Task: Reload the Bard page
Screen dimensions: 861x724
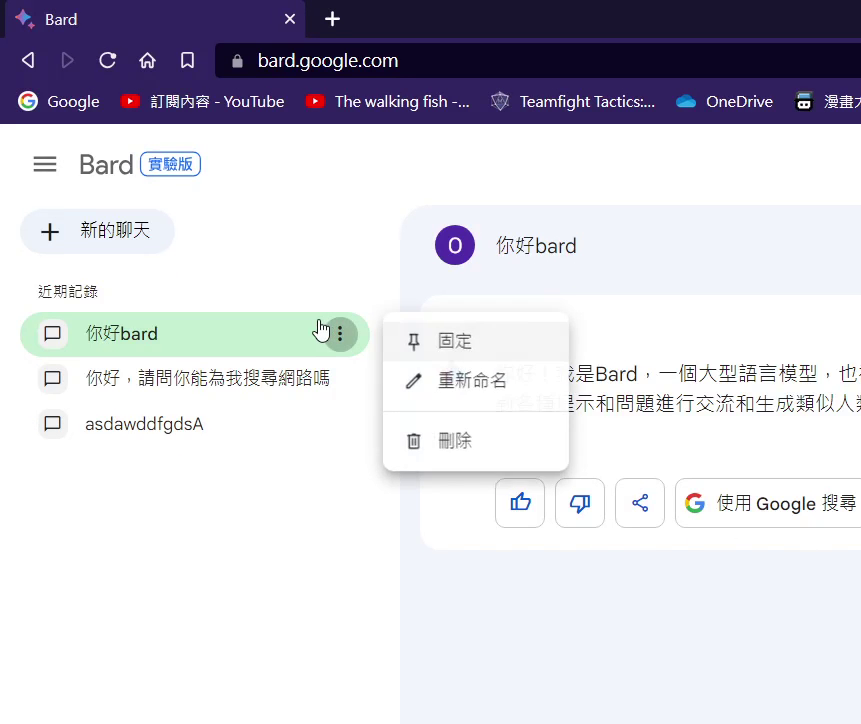Action: tap(108, 60)
